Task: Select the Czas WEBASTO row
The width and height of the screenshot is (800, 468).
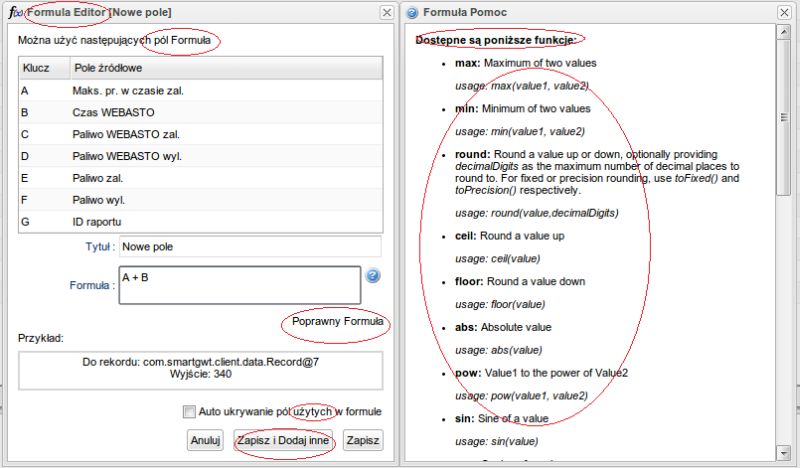Action: tap(200, 113)
